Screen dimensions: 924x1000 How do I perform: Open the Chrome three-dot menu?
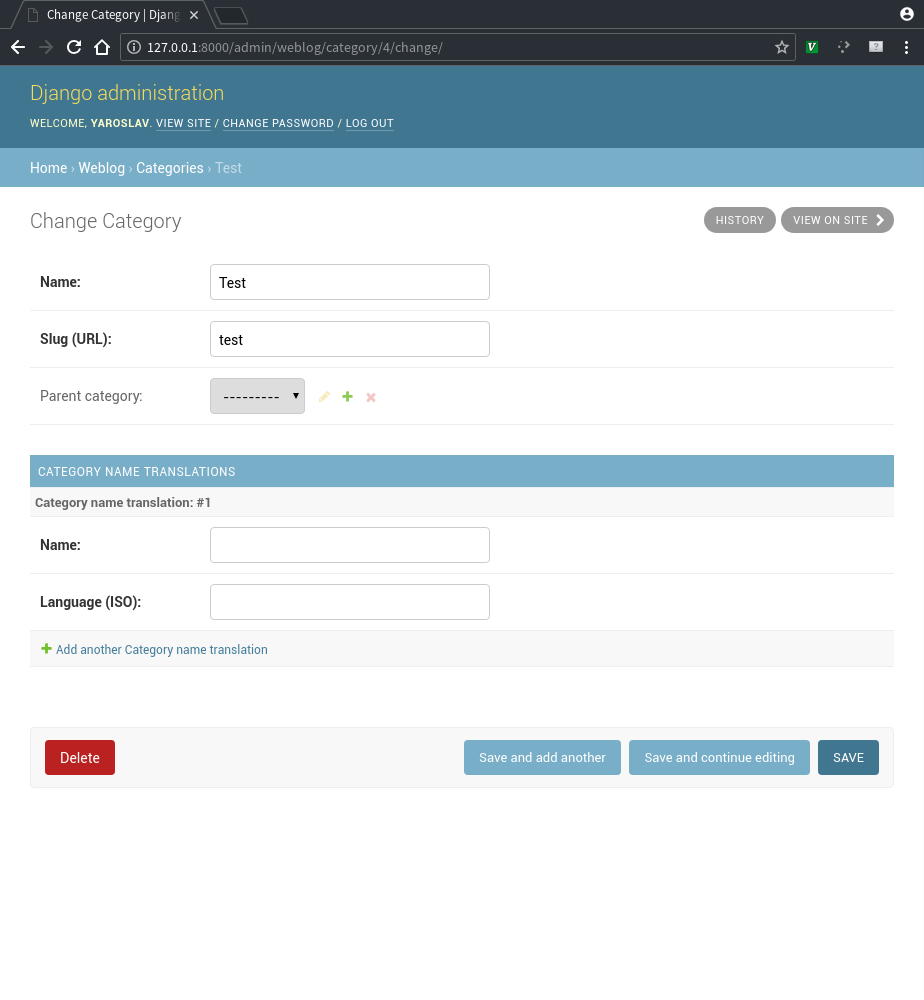[x=906, y=47]
